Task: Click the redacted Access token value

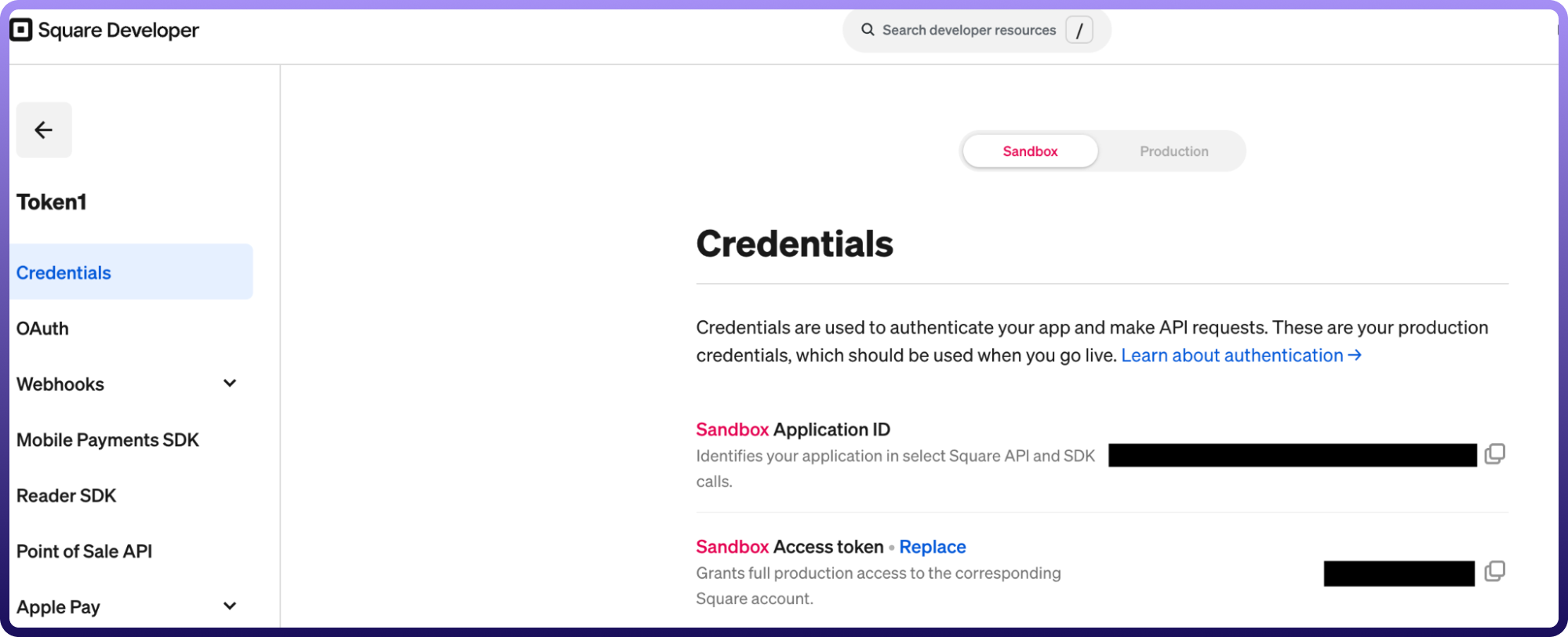Action: pyautogui.click(x=1399, y=573)
